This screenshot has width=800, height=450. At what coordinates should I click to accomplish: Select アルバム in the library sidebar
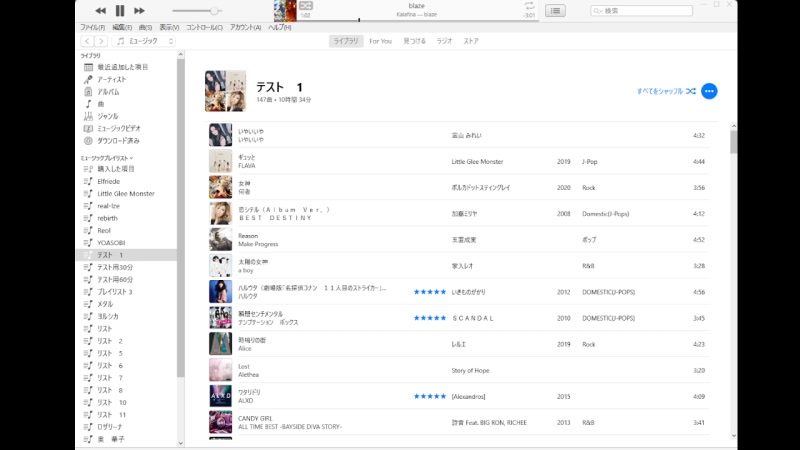click(x=108, y=91)
